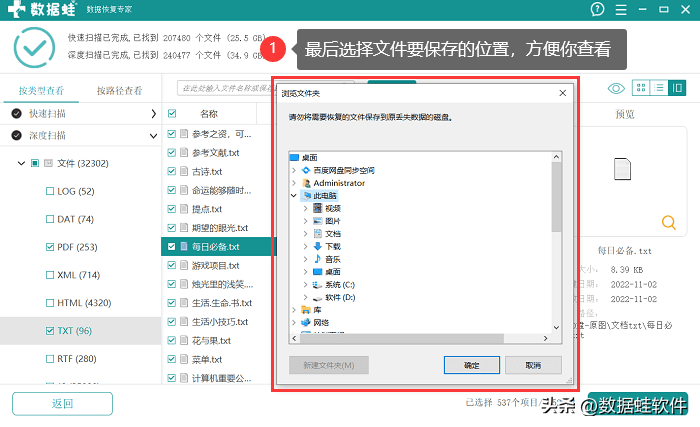Image resolution: width=700 pixels, height=427 pixels.
Task: Click the 名称 column header
Action: pos(208,114)
